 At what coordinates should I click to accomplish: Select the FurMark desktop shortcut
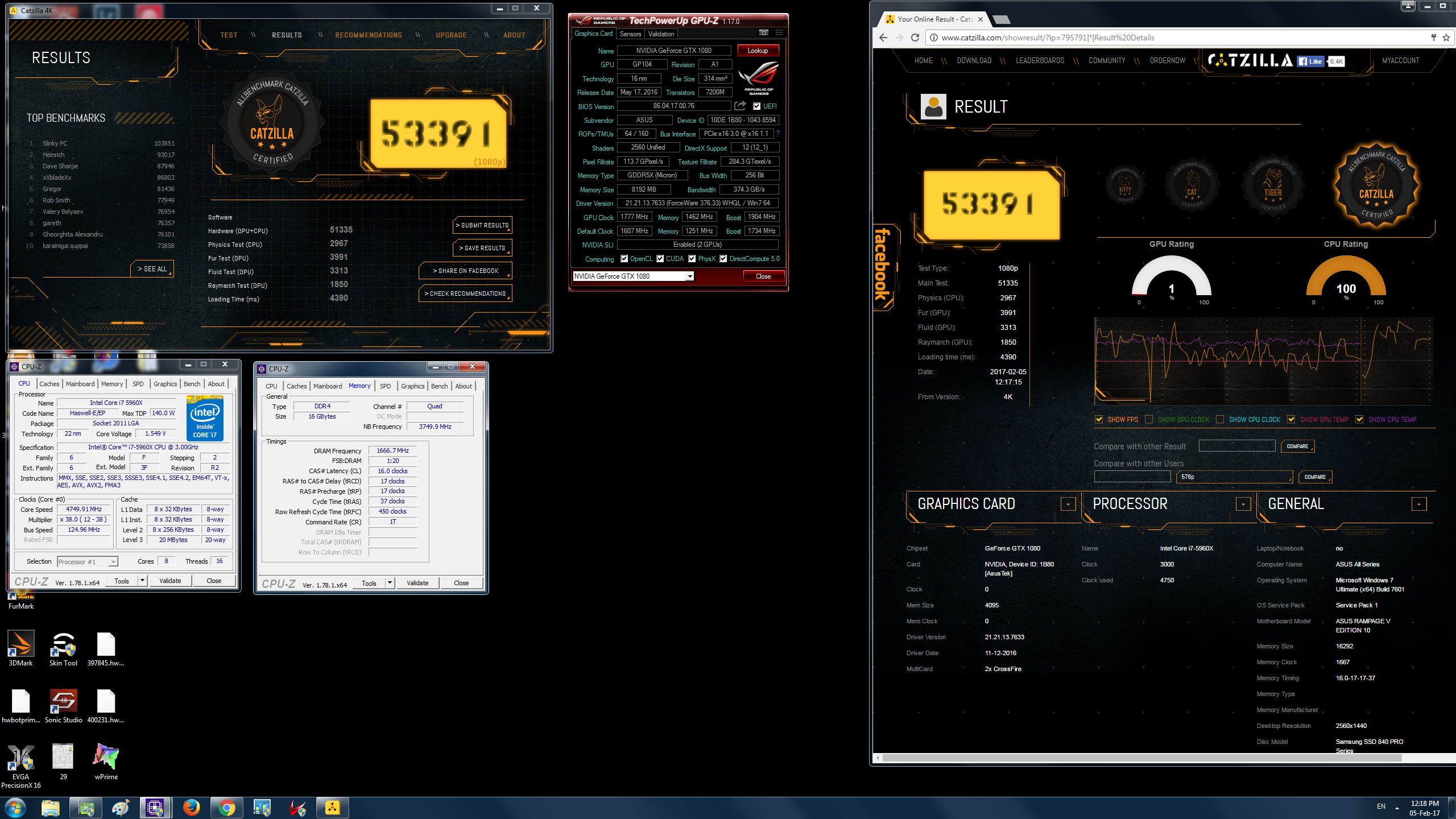coord(20,601)
